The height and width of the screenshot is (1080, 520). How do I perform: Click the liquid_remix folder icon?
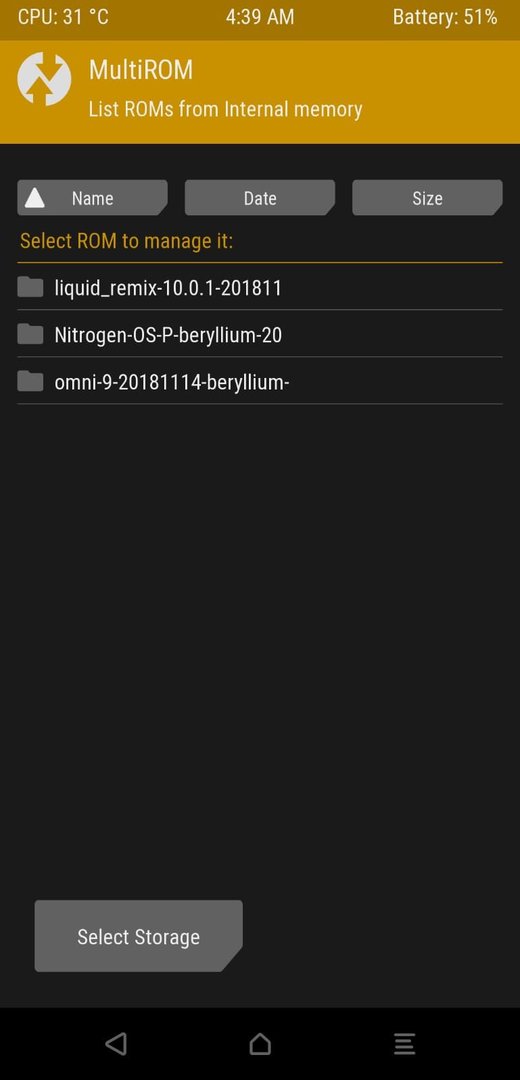(x=30, y=287)
